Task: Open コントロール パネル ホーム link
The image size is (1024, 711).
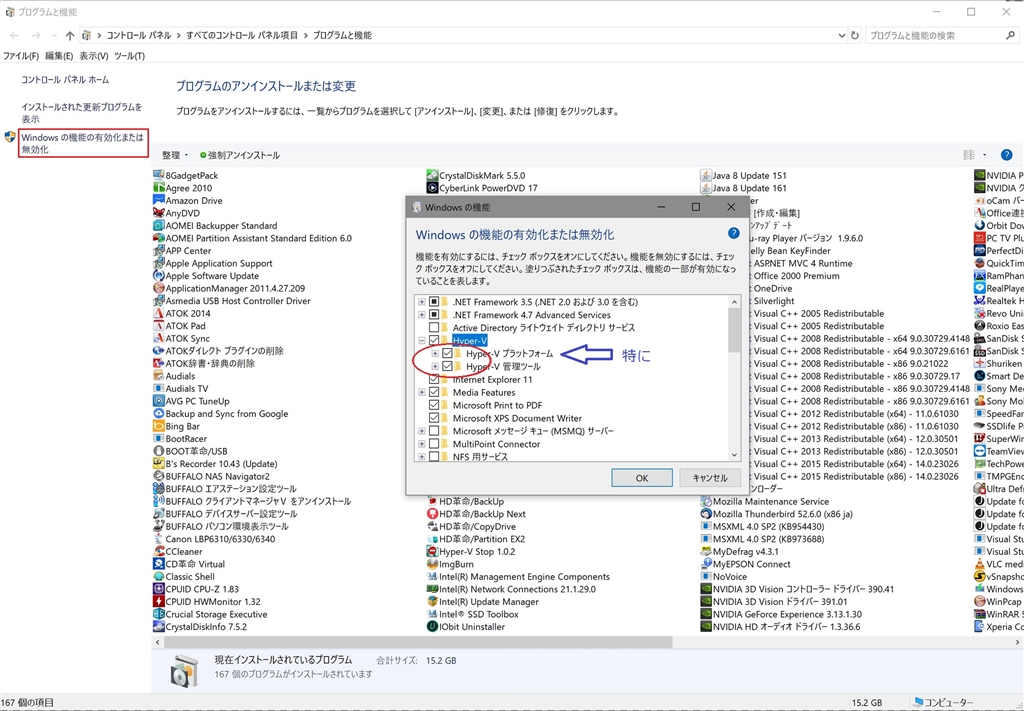Action: [65, 80]
